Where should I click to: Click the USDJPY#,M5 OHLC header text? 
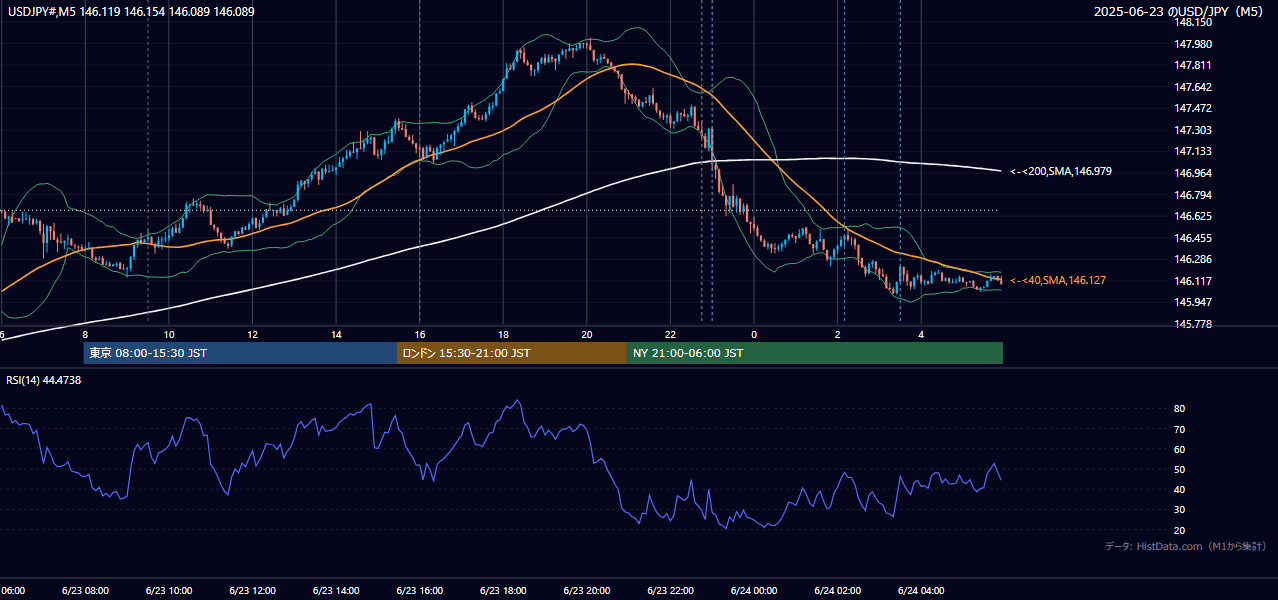tap(130, 12)
